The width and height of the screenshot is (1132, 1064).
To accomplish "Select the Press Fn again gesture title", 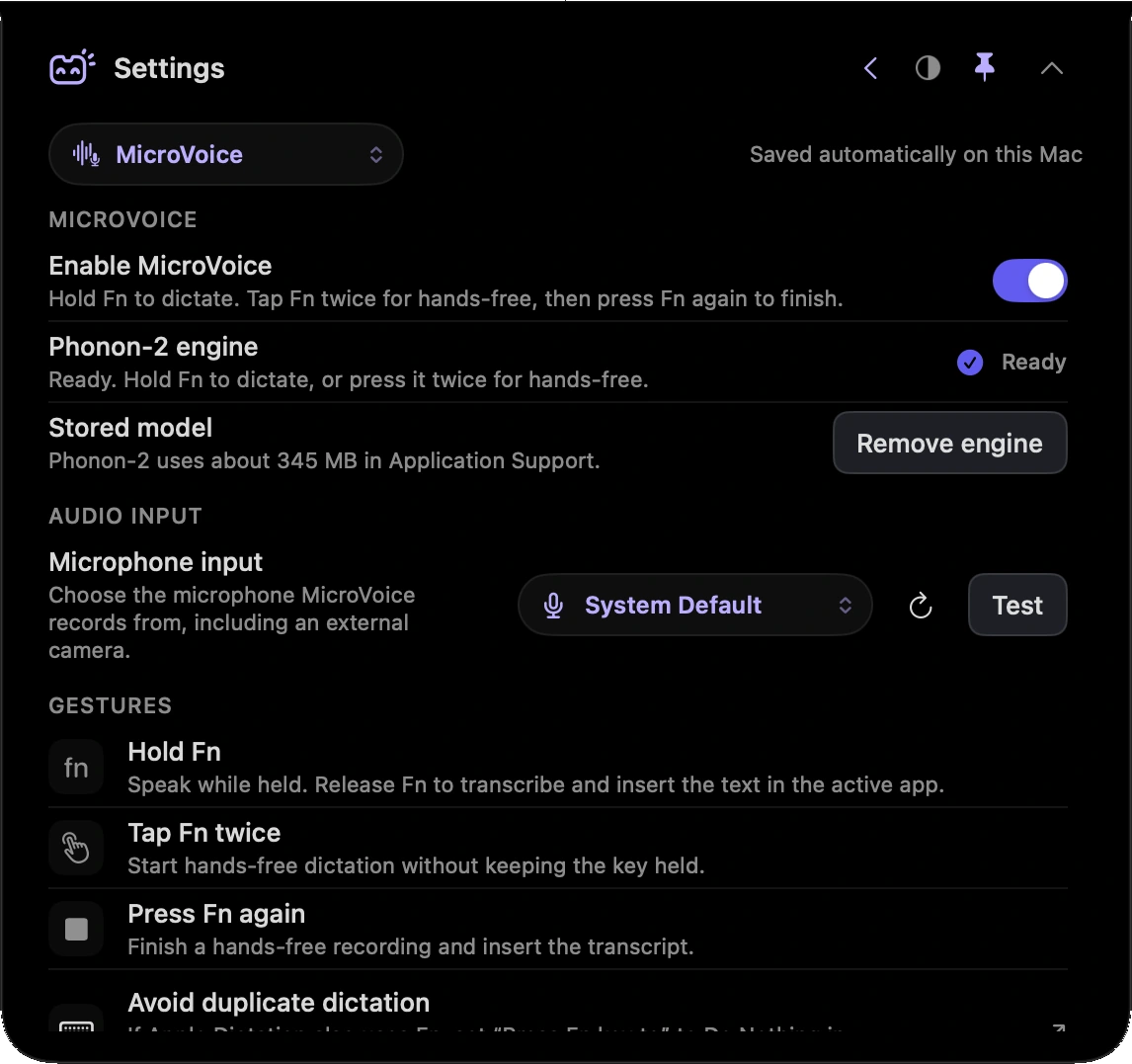I will [216, 914].
